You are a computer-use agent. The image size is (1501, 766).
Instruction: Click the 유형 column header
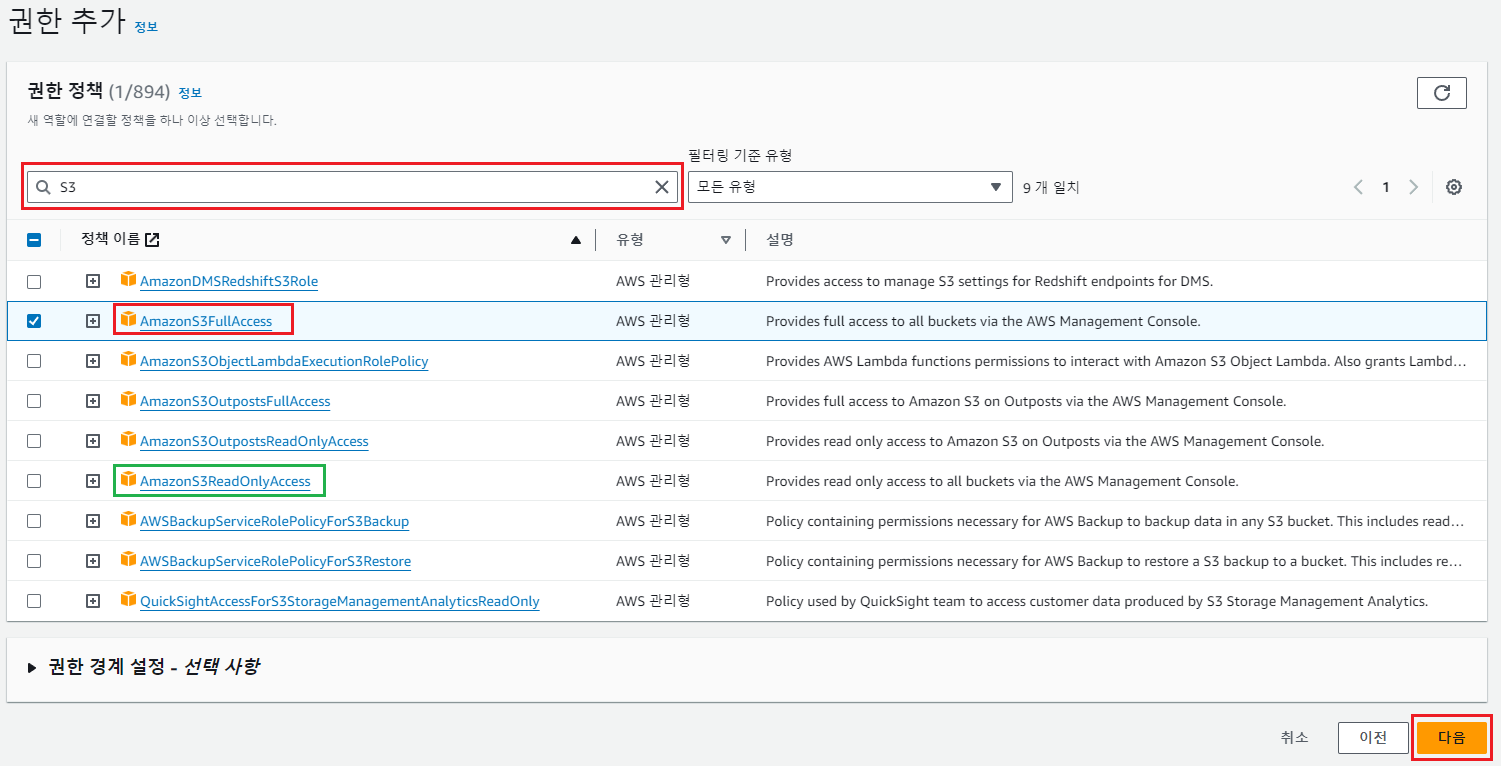pyautogui.click(x=630, y=240)
